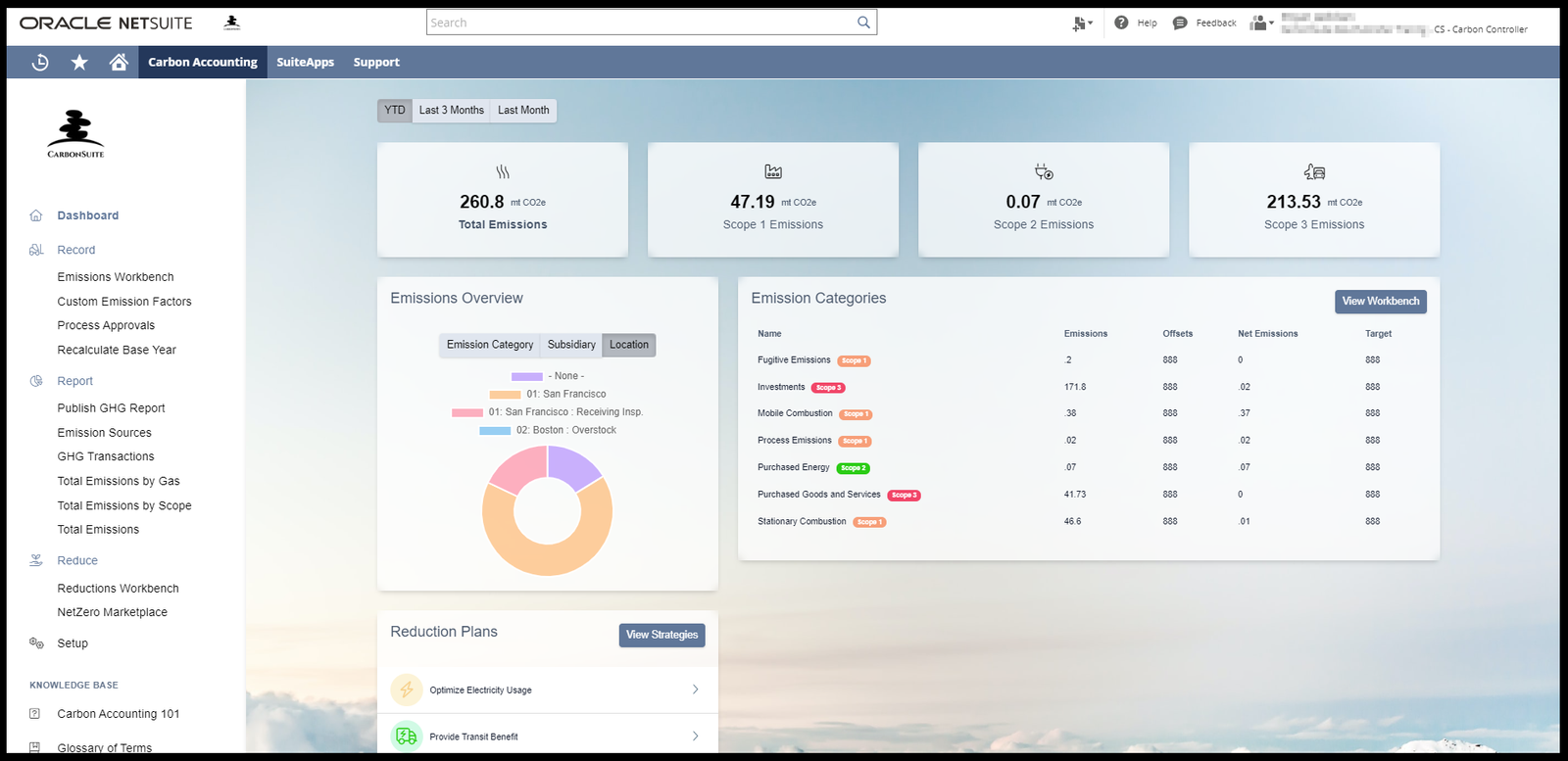Toggle the 02: Boston Overstock legend entry
Viewport: 1568px width, 761px height.
548,430
